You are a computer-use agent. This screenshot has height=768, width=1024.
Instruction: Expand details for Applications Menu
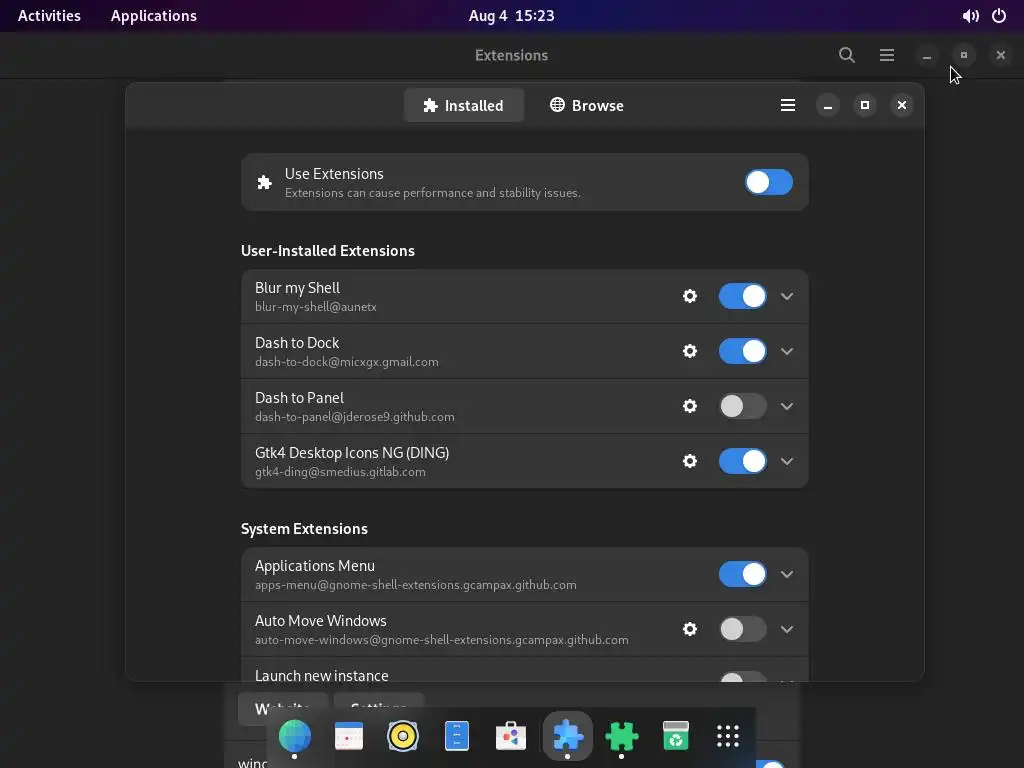tap(787, 575)
